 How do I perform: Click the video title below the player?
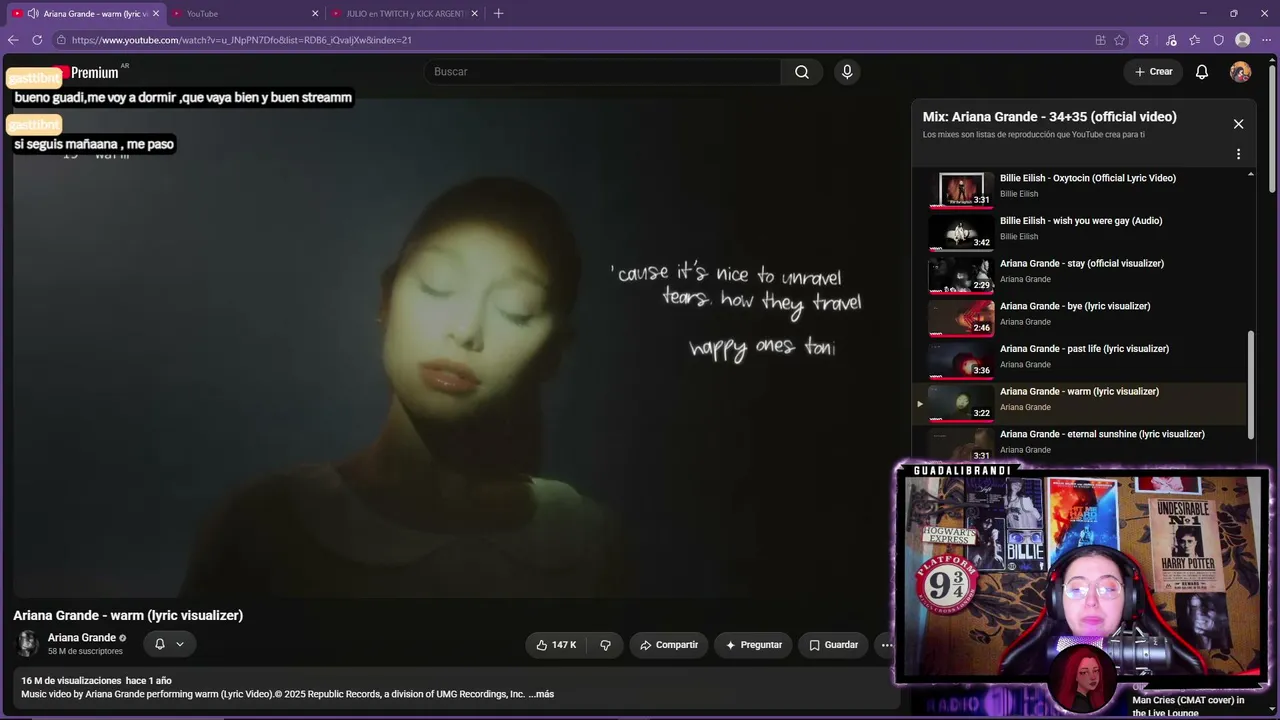(128, 615)
